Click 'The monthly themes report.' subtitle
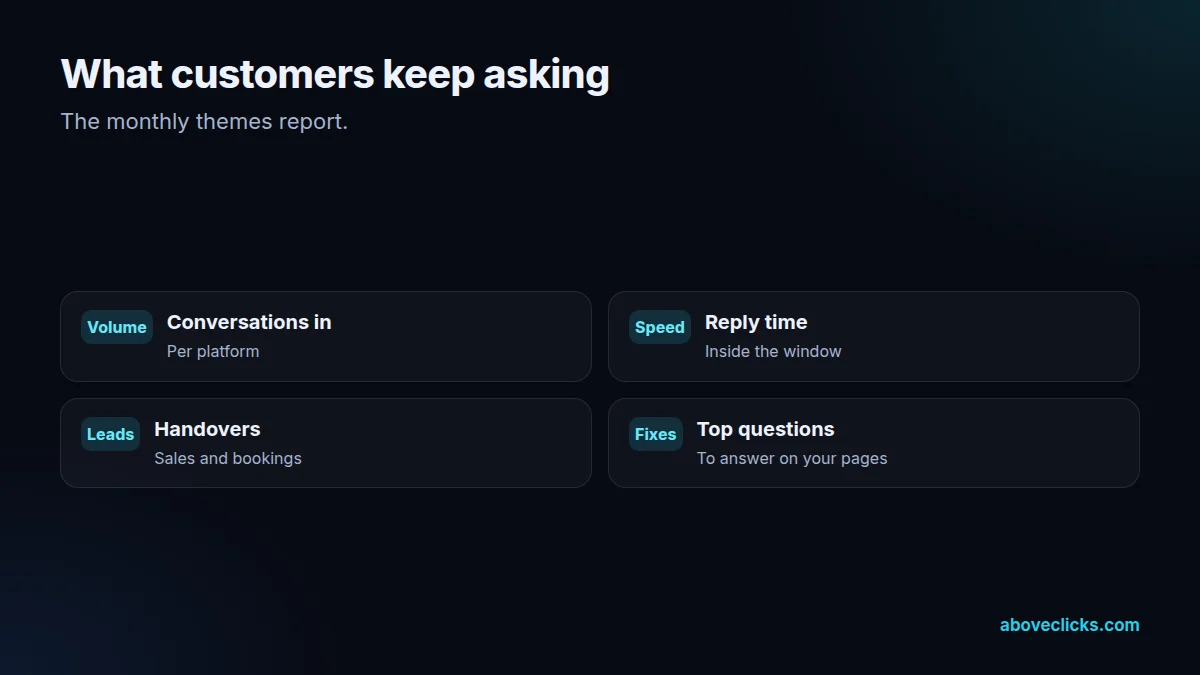1200x675 pixels. coord(204,122)
